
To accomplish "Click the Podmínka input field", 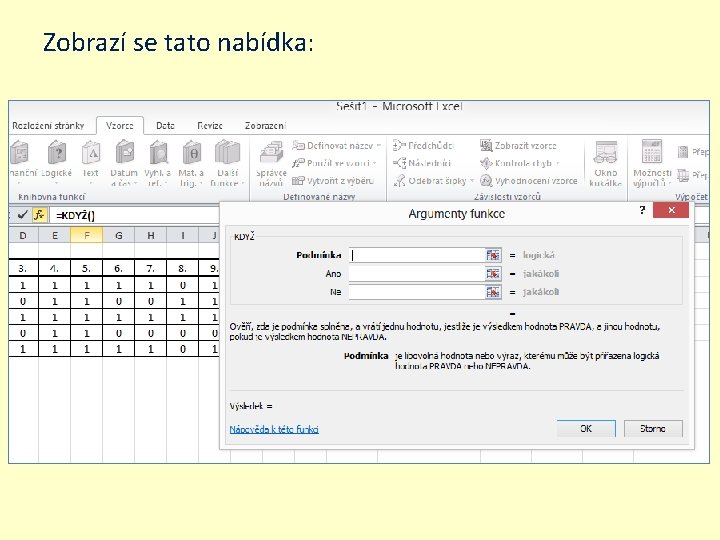I will pos(417,255).
